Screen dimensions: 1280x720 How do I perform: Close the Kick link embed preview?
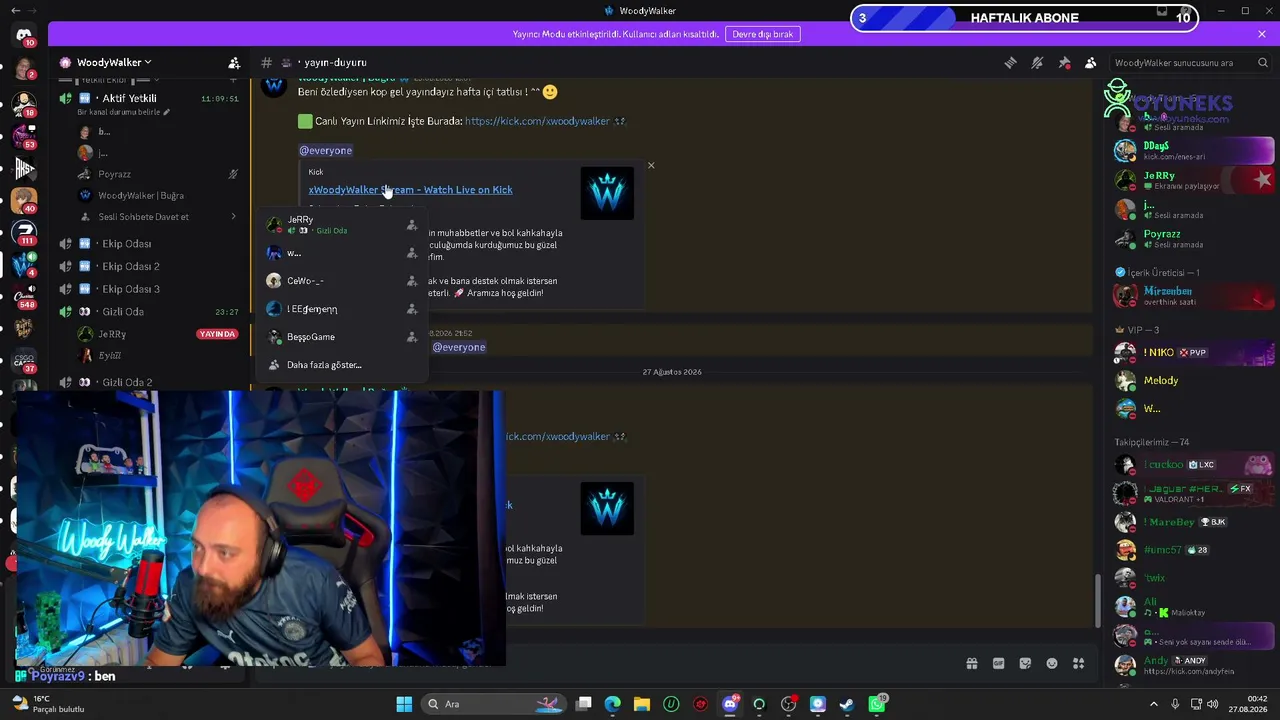(651, 165)
